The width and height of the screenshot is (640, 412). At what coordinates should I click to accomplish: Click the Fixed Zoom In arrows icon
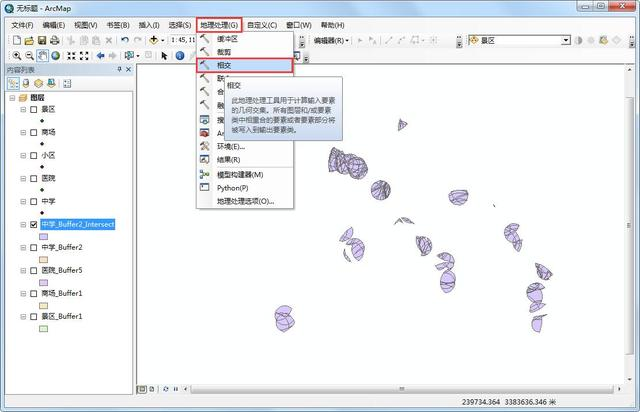[x=71, y=56]
